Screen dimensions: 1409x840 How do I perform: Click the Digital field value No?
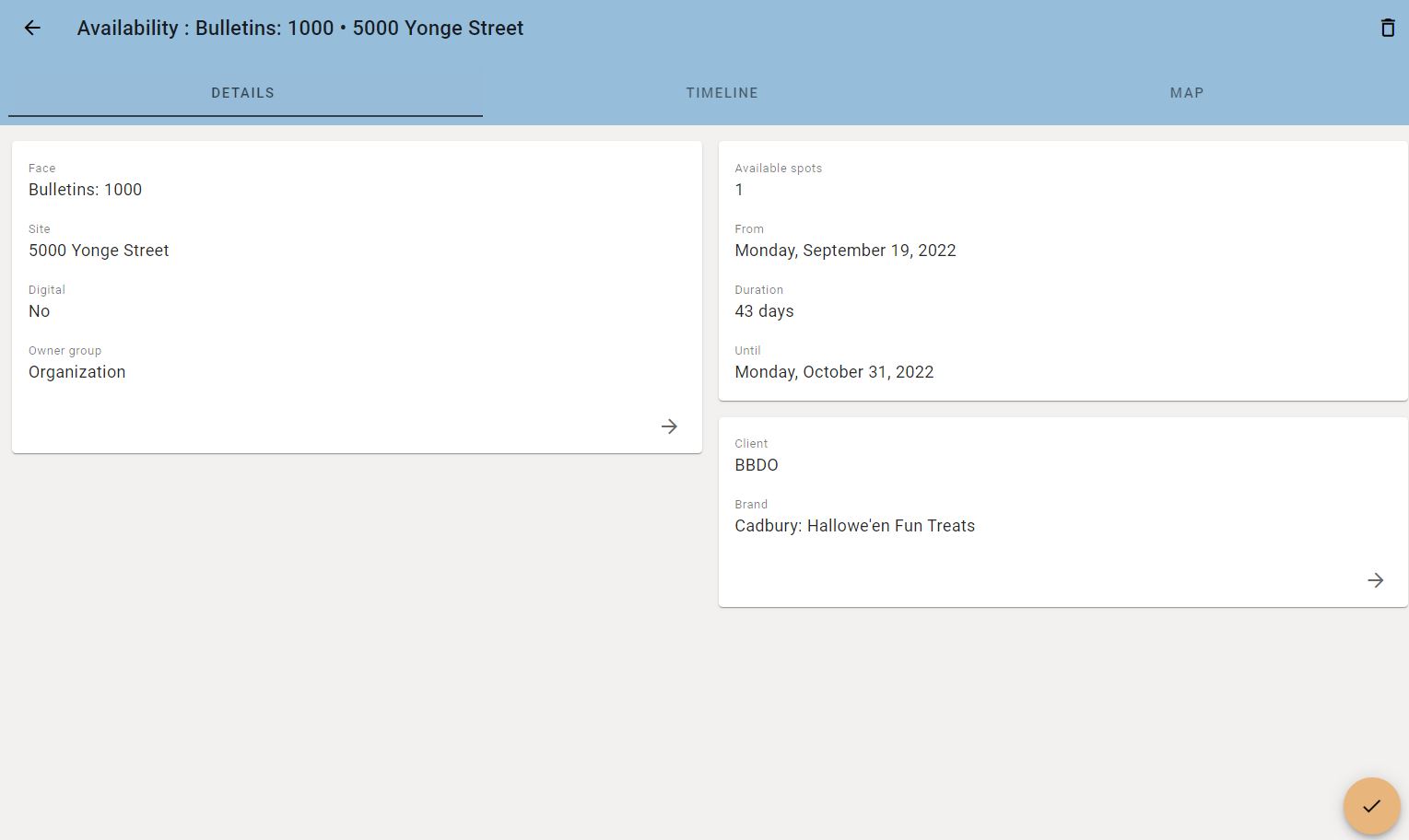click(x=39, y=311)
